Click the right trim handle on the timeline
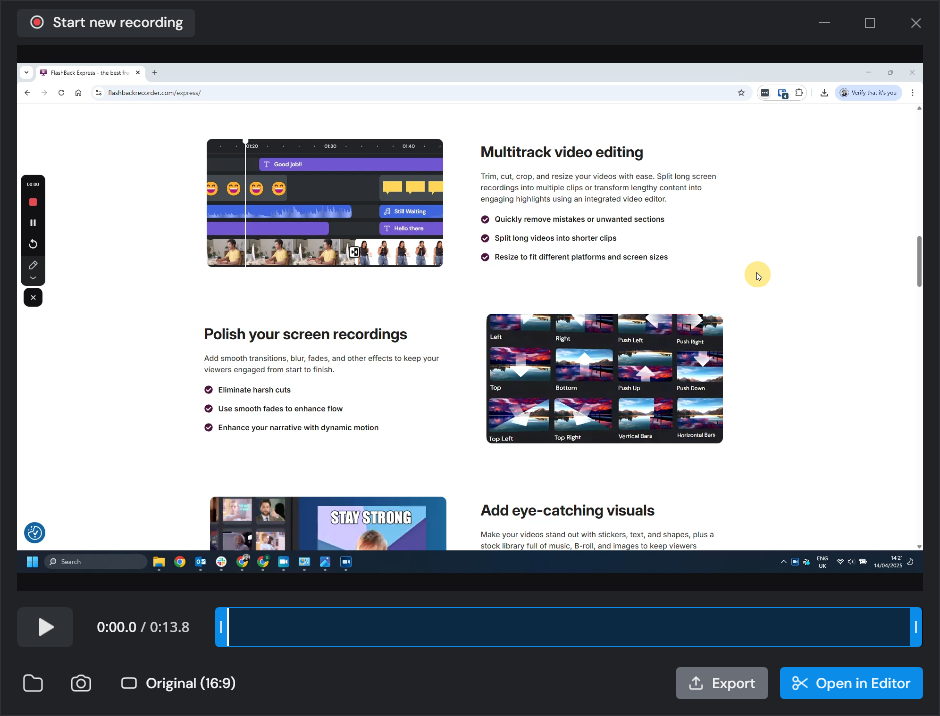The width and height of the screenshot is (940, 716). [x=915, y=627]
